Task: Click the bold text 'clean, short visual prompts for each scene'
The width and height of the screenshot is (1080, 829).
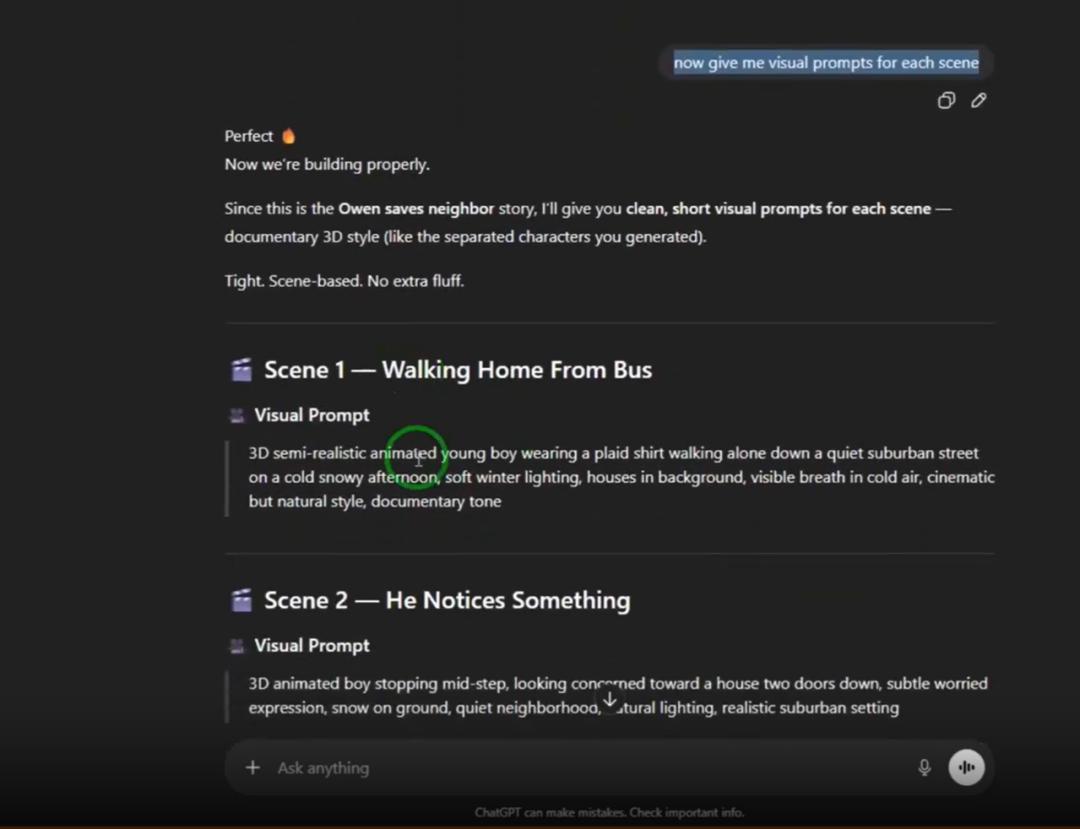Action: click(778, 209)
